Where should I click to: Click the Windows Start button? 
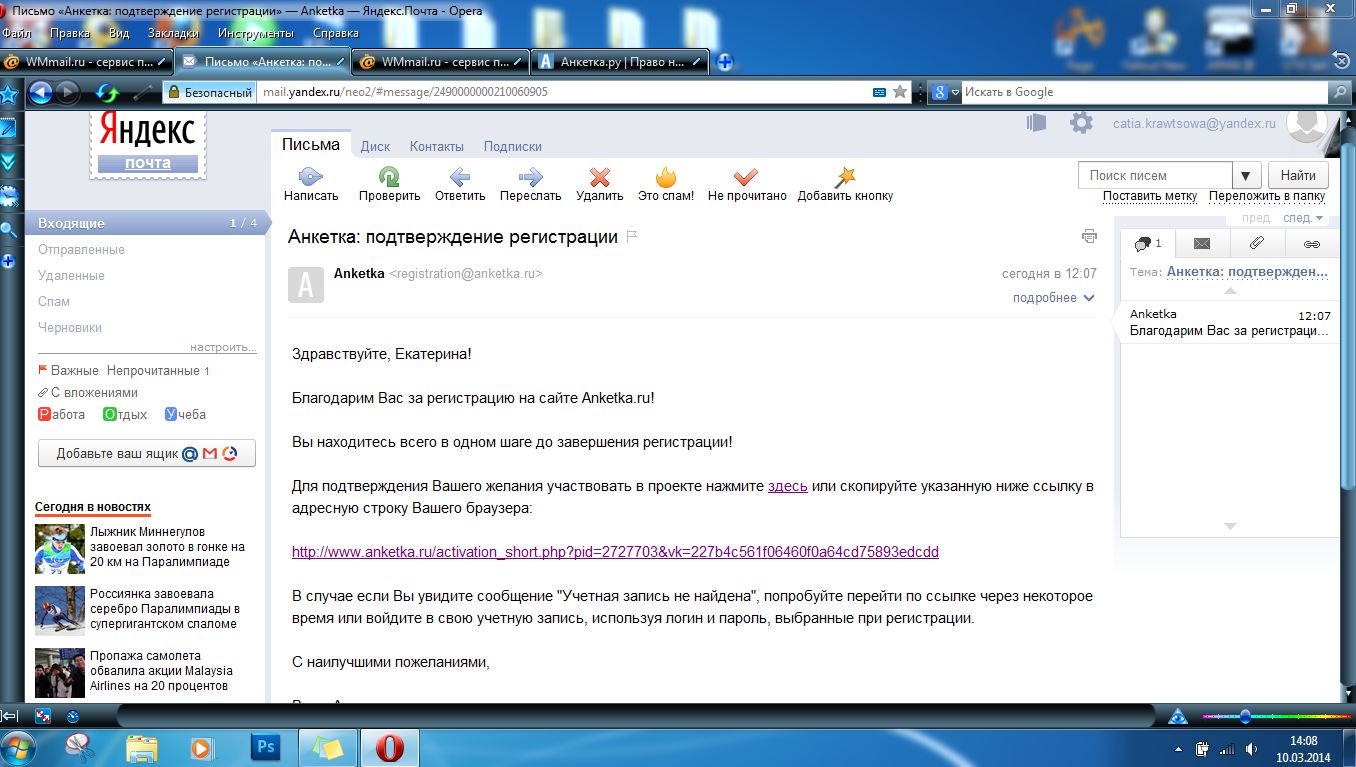pyautogui.click(x=20, y=746)
